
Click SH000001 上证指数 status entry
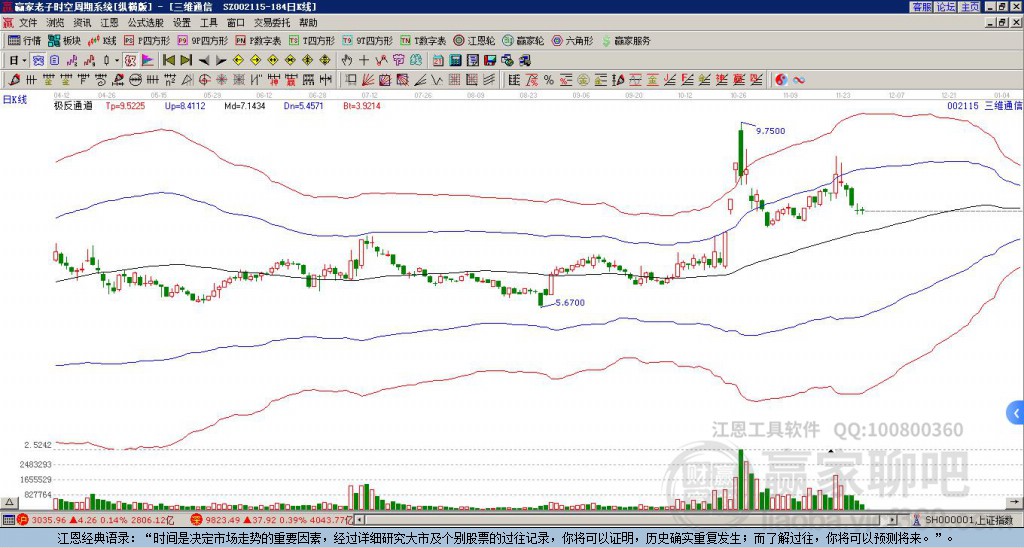pyautogui.click(x=969, y=520)
